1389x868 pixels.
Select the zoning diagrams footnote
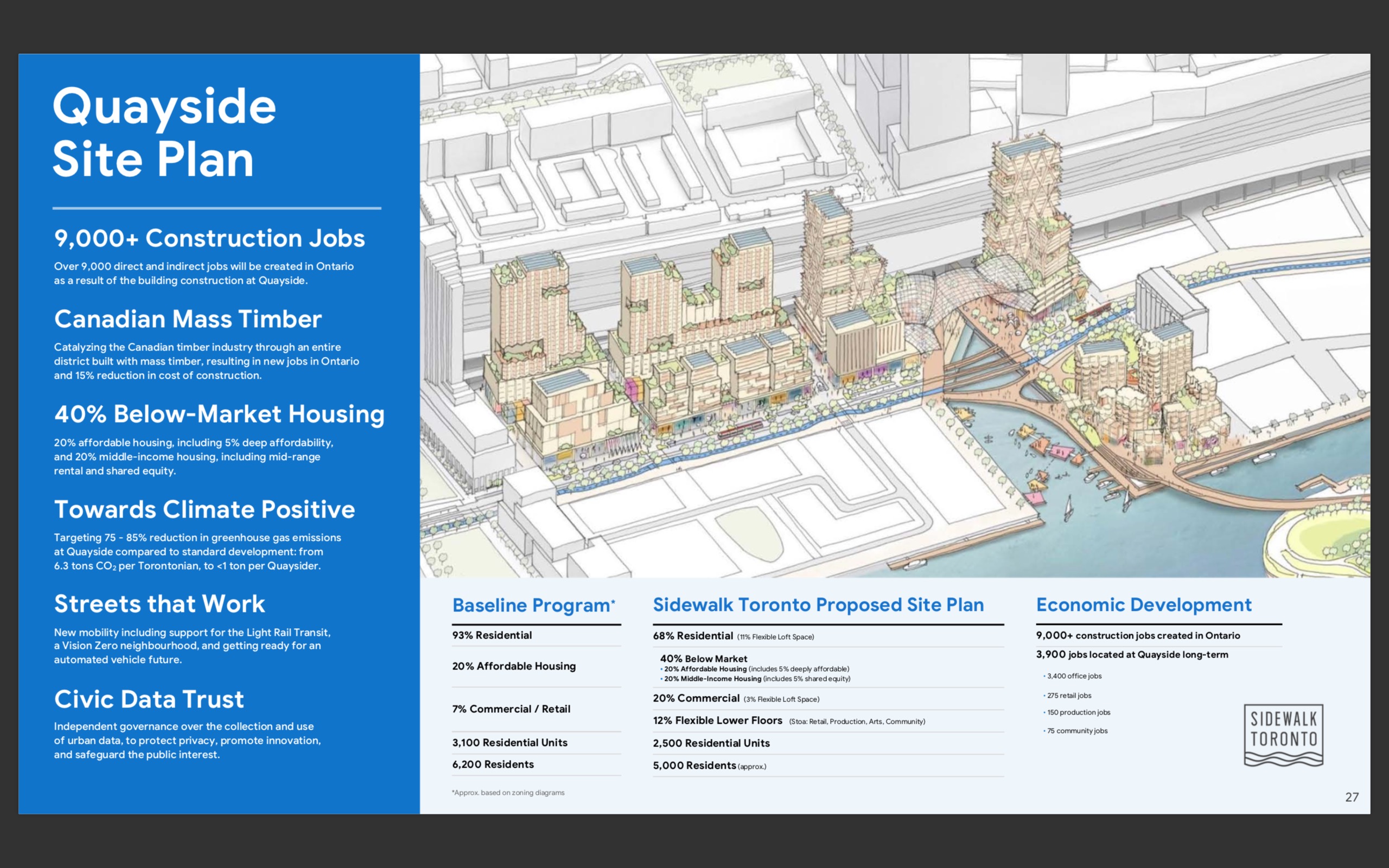[x=508, y=792]
